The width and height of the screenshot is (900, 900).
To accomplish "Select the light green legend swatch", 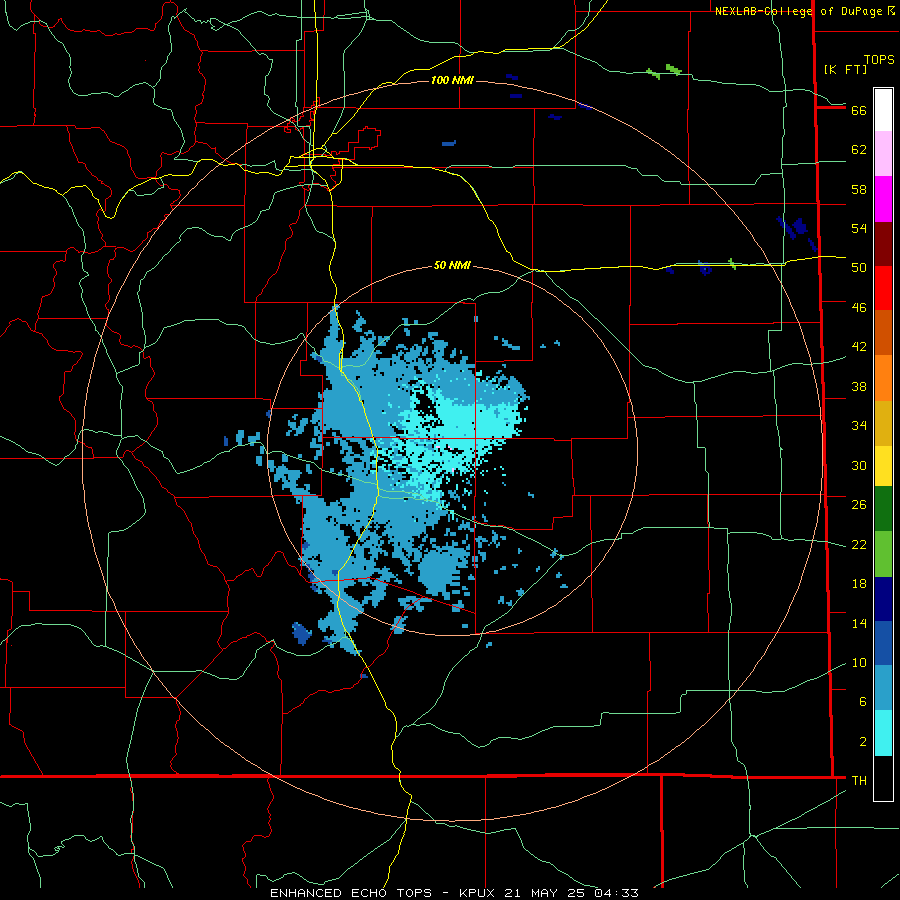I will pyautogui.click(x=883, y=554).
